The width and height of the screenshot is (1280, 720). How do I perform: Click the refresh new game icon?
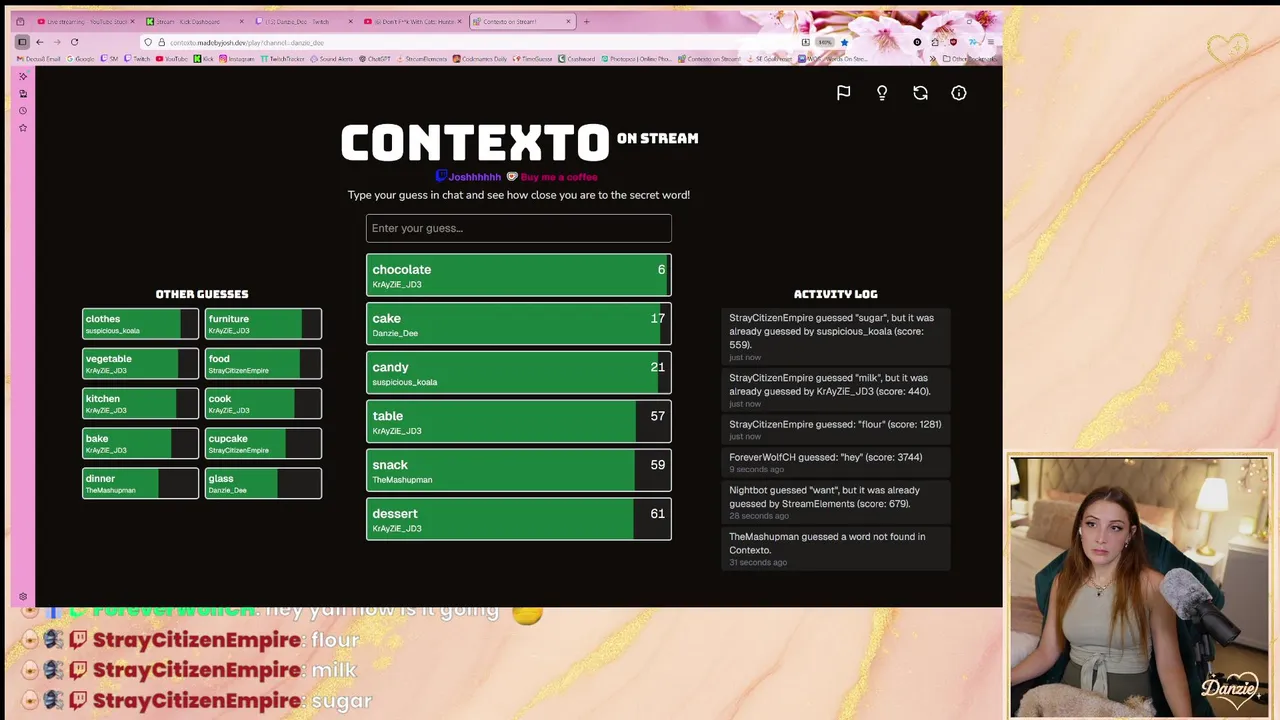pos(920,93)
